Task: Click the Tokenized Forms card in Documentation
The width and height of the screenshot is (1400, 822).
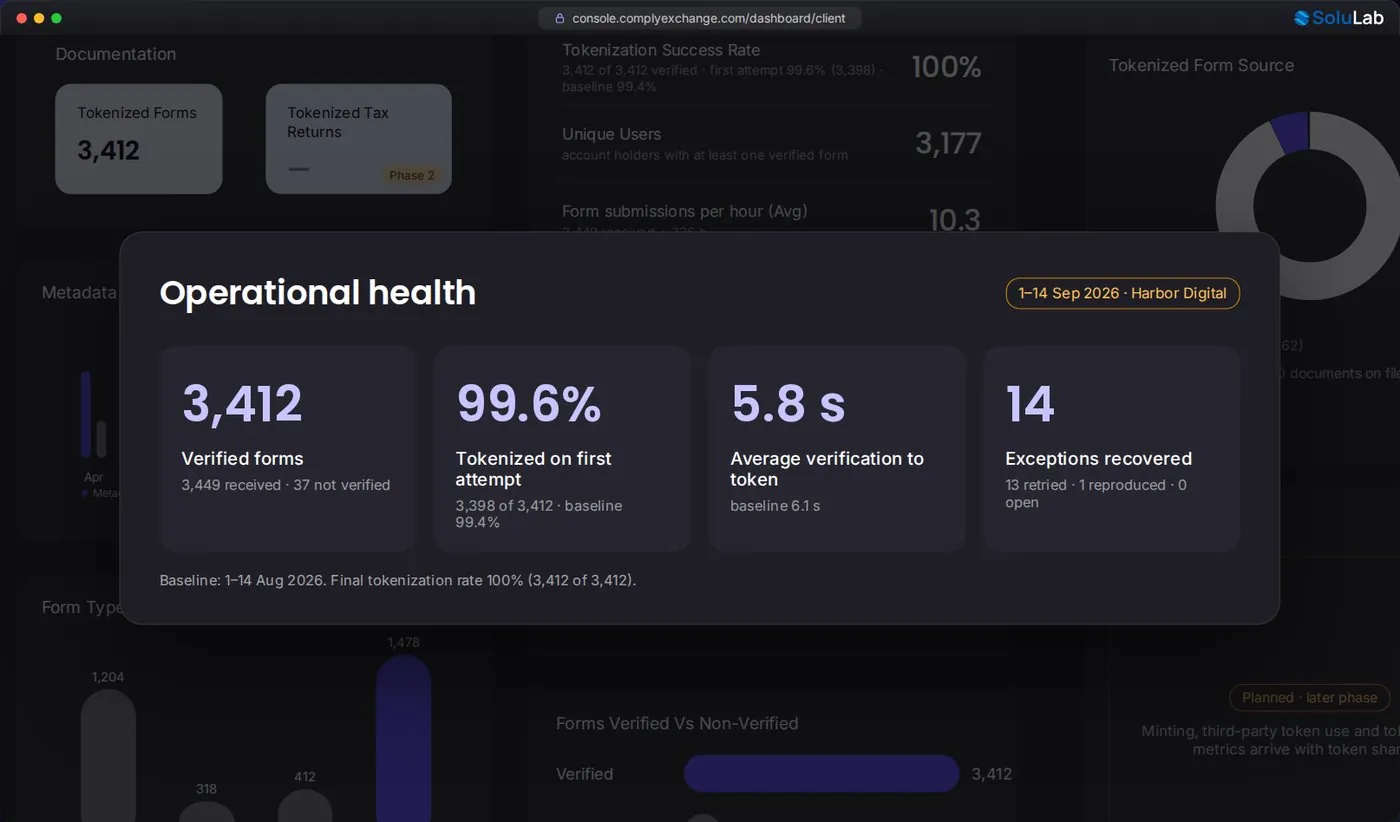Action: (139, 139)
